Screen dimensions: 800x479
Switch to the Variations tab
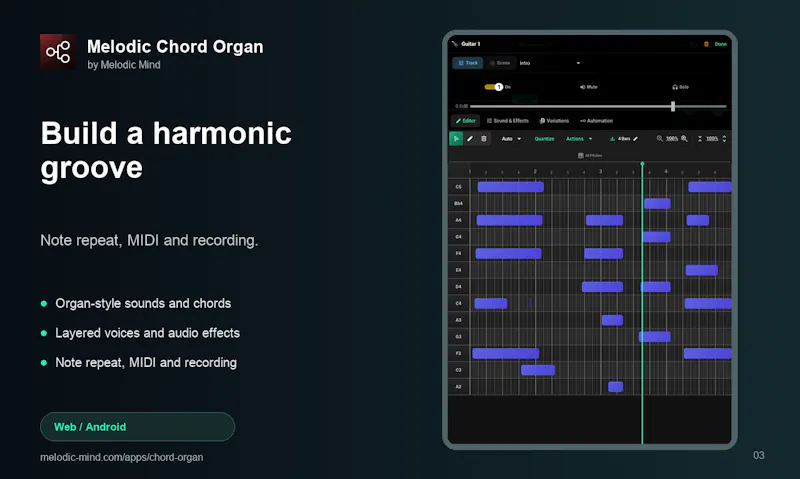554,121
